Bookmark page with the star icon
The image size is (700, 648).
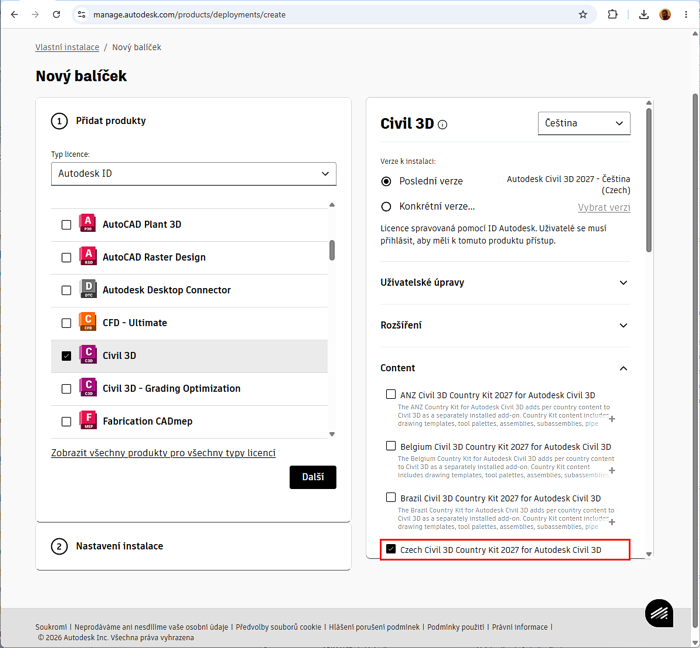(x=583, y=15)
